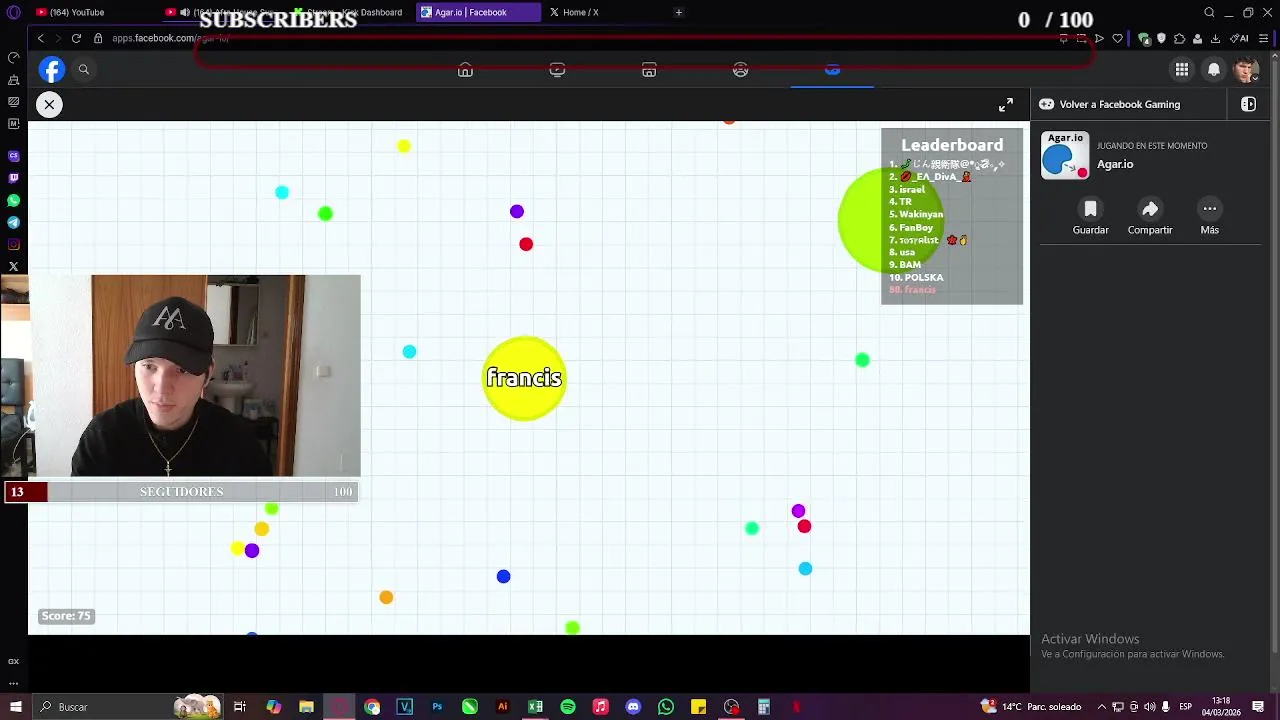Screen dimensions: 1280x720
Task: Open Chrome from the taskbar
Action: pos(372,707)
